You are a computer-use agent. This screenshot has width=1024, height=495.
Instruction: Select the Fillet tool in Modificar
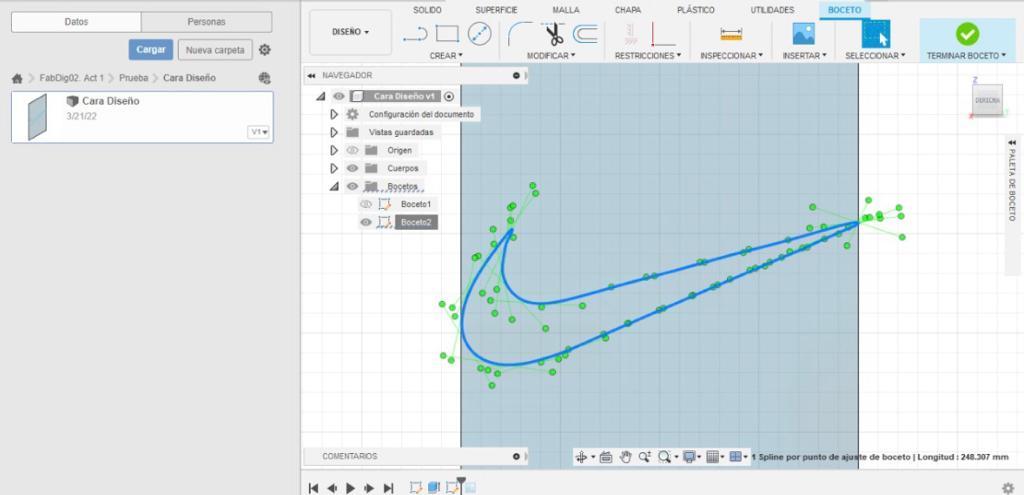520,33
